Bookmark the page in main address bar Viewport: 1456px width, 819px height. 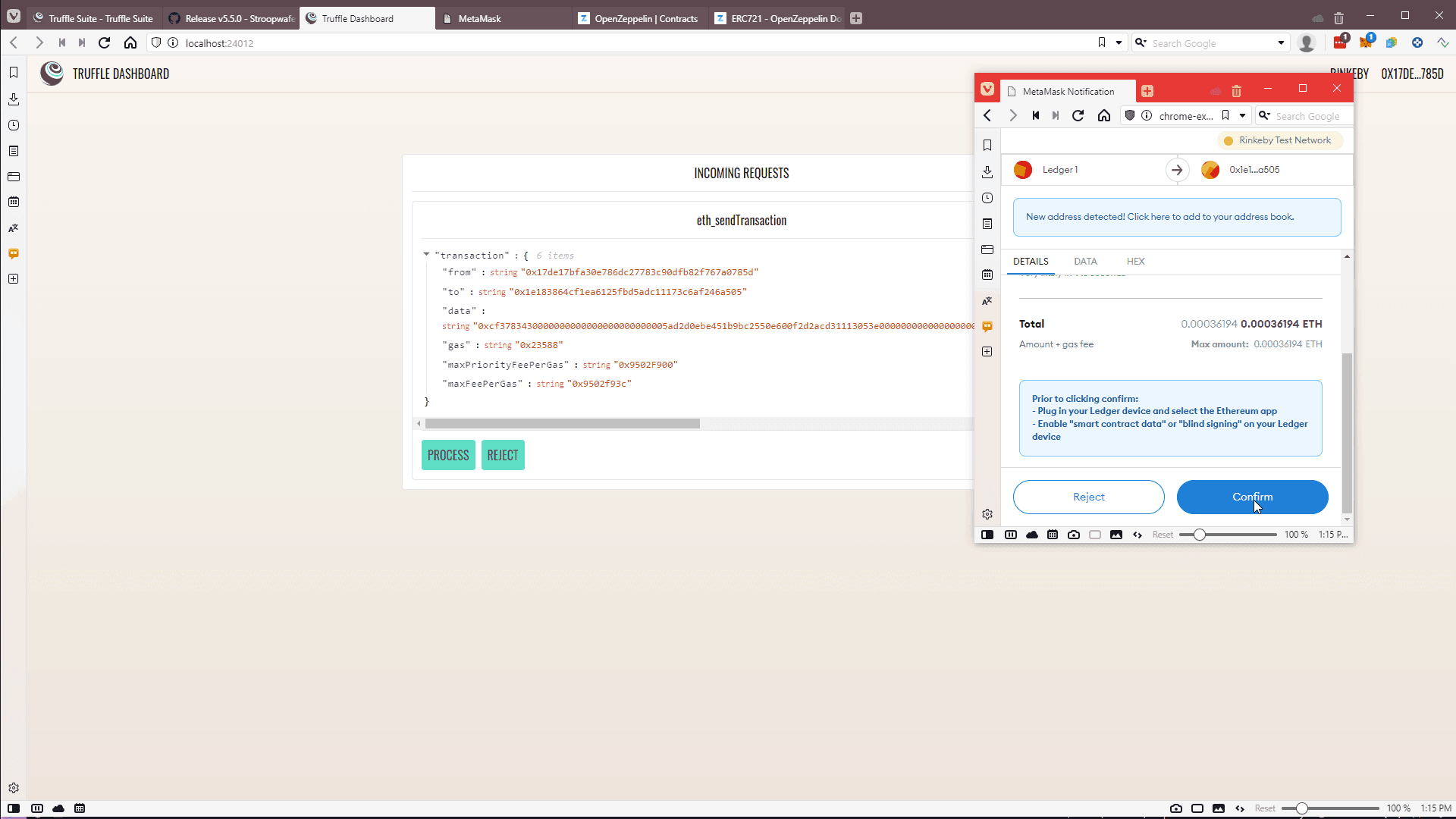[x=1102, y=43]
